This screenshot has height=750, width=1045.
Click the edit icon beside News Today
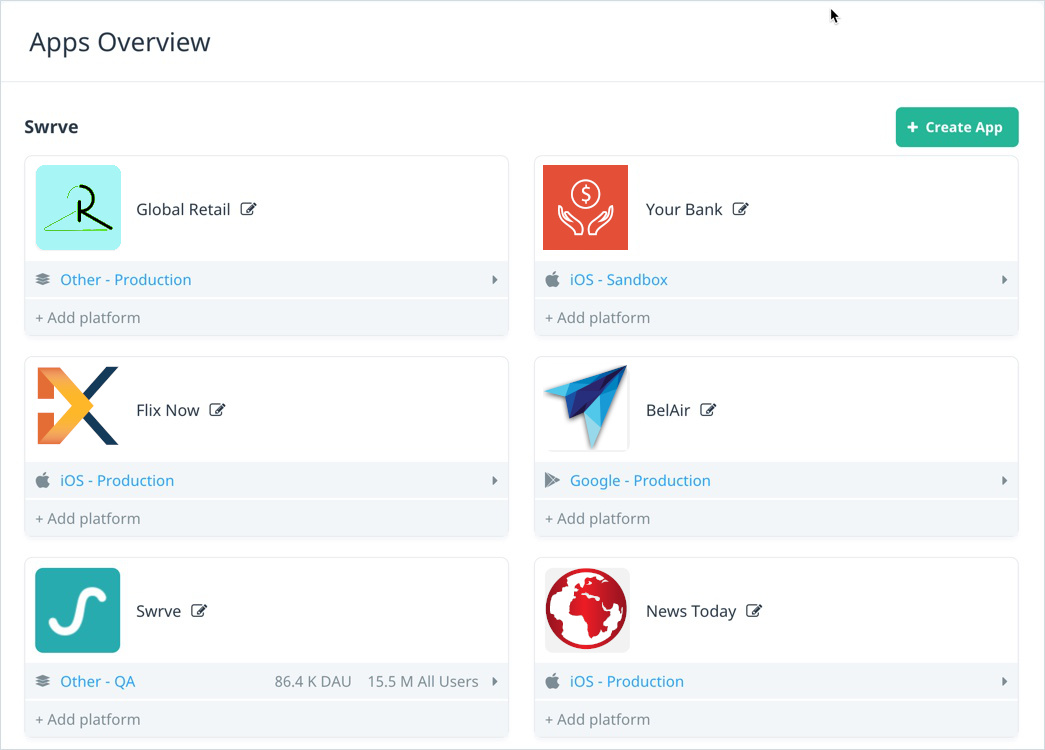tap(754, 610)
